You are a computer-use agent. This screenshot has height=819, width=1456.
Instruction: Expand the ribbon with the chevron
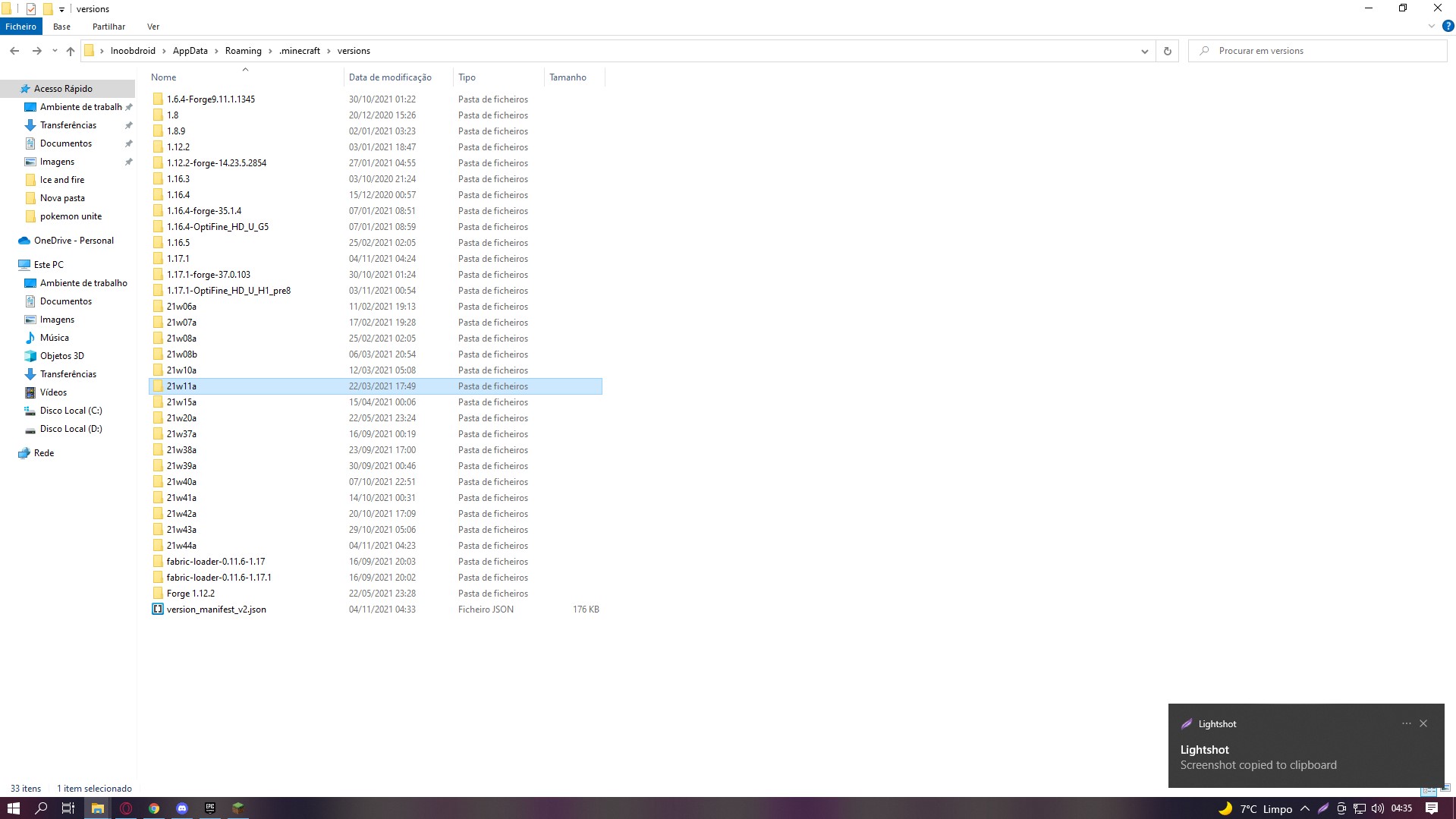pos(1432,27)
